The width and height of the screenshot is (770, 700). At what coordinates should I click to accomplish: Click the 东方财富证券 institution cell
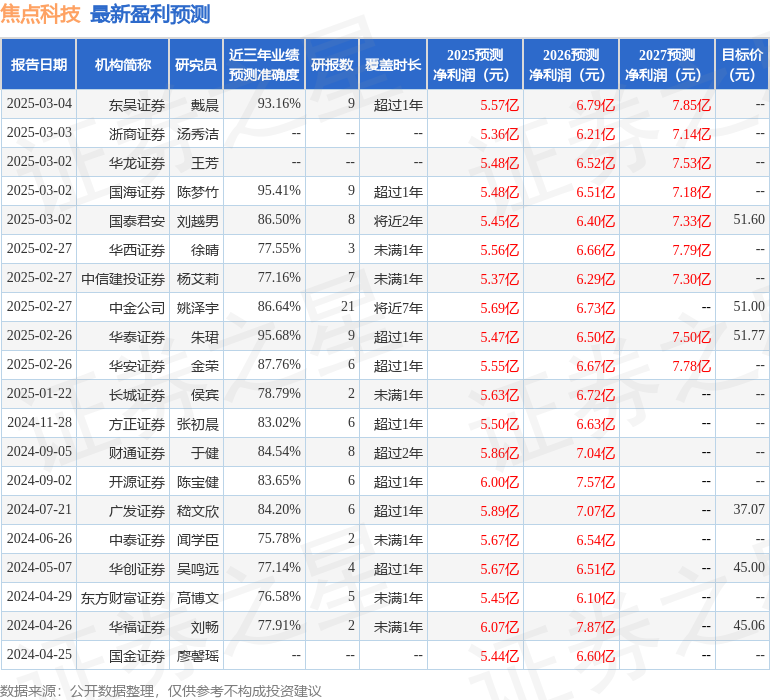pyautogui.click(x=123, y=598)
